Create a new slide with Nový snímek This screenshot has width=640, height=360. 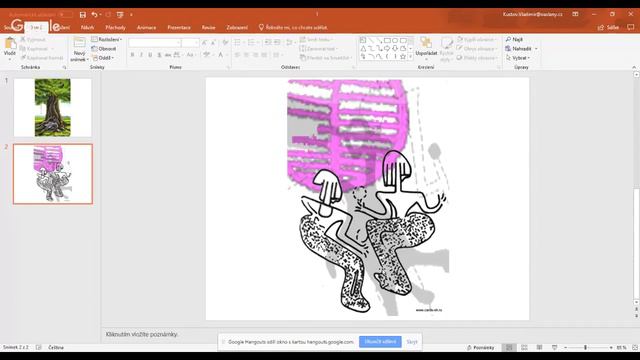79,49
